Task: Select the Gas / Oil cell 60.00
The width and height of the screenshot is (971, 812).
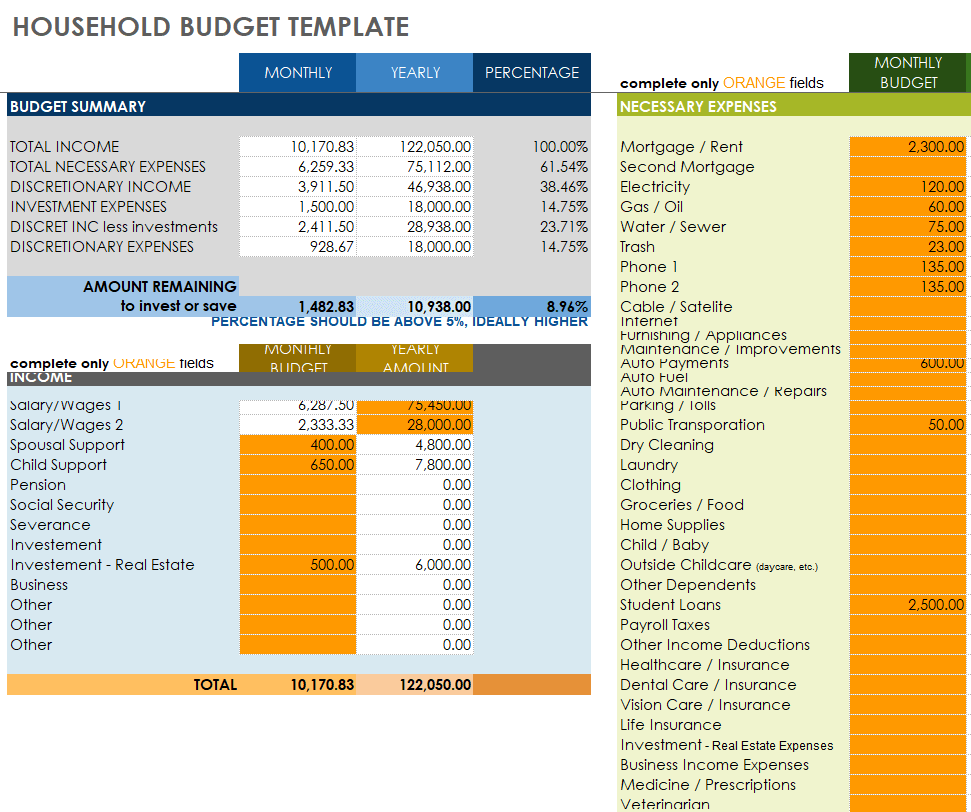Action: coord(907,207)
